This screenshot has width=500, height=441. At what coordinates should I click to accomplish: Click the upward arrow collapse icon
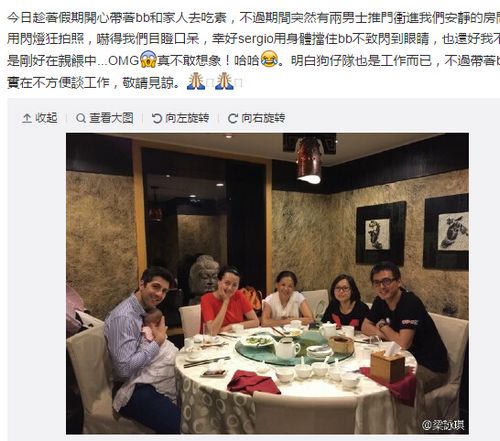point(27,118)
